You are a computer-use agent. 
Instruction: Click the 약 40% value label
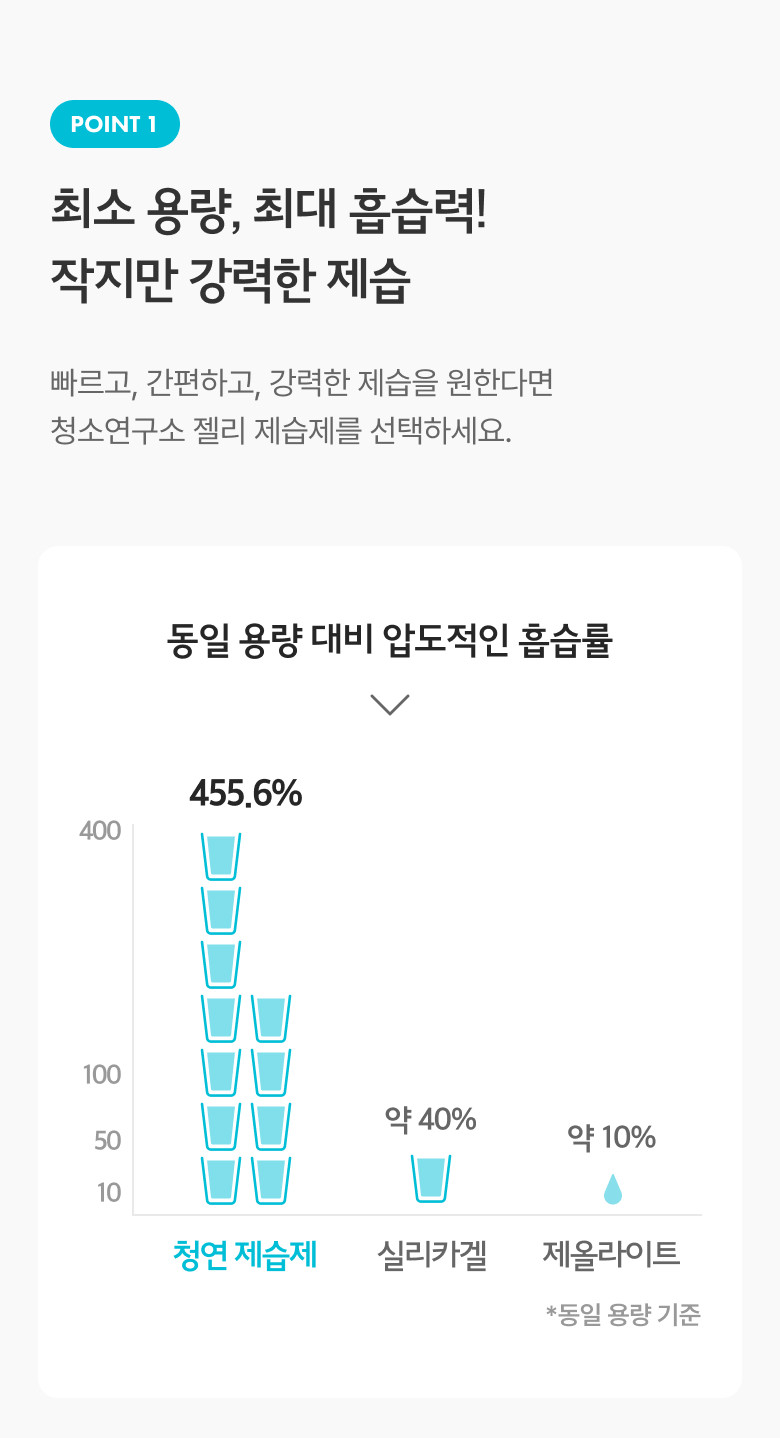tap(431, 1119)
